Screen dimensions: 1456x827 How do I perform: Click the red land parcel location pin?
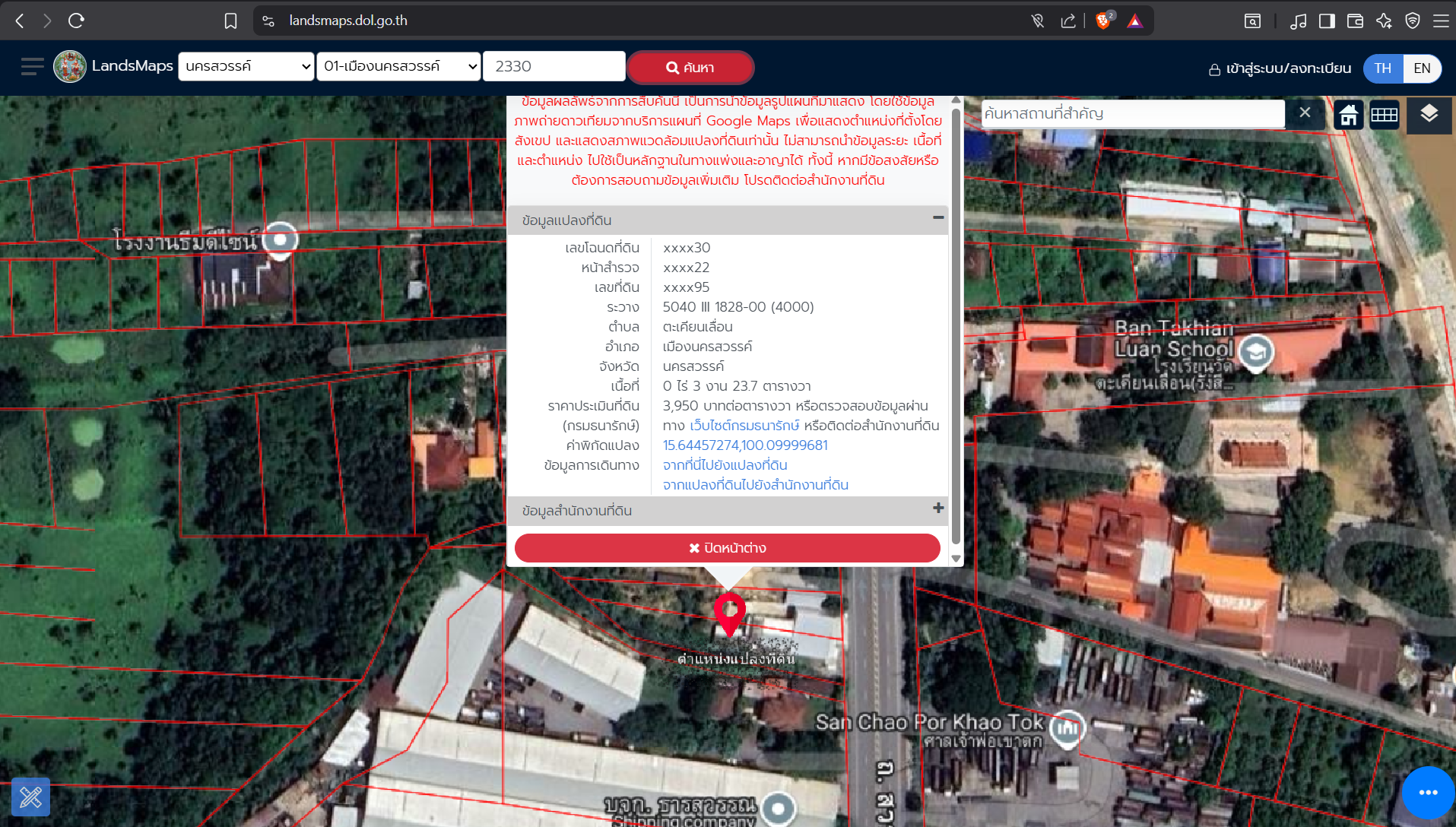729,614
